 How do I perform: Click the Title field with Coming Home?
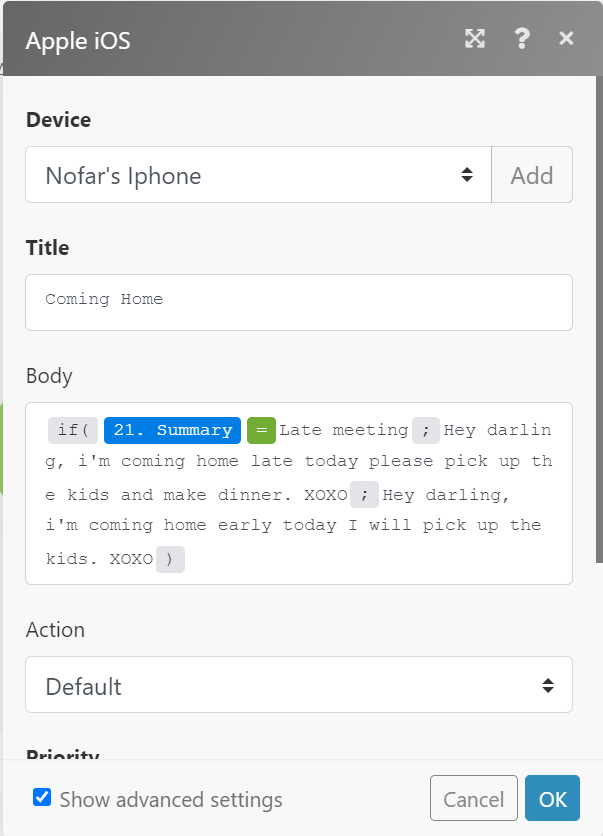298,302
